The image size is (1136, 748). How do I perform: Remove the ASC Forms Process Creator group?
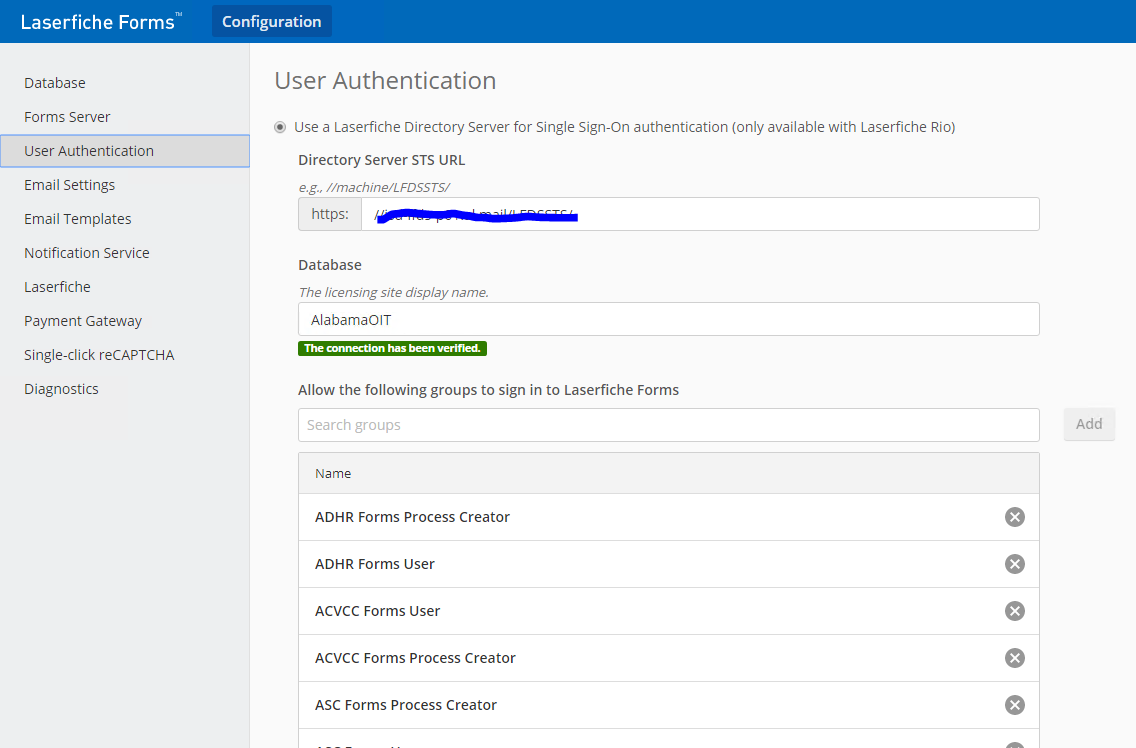pyautogui.click(x=1014, y=705)
